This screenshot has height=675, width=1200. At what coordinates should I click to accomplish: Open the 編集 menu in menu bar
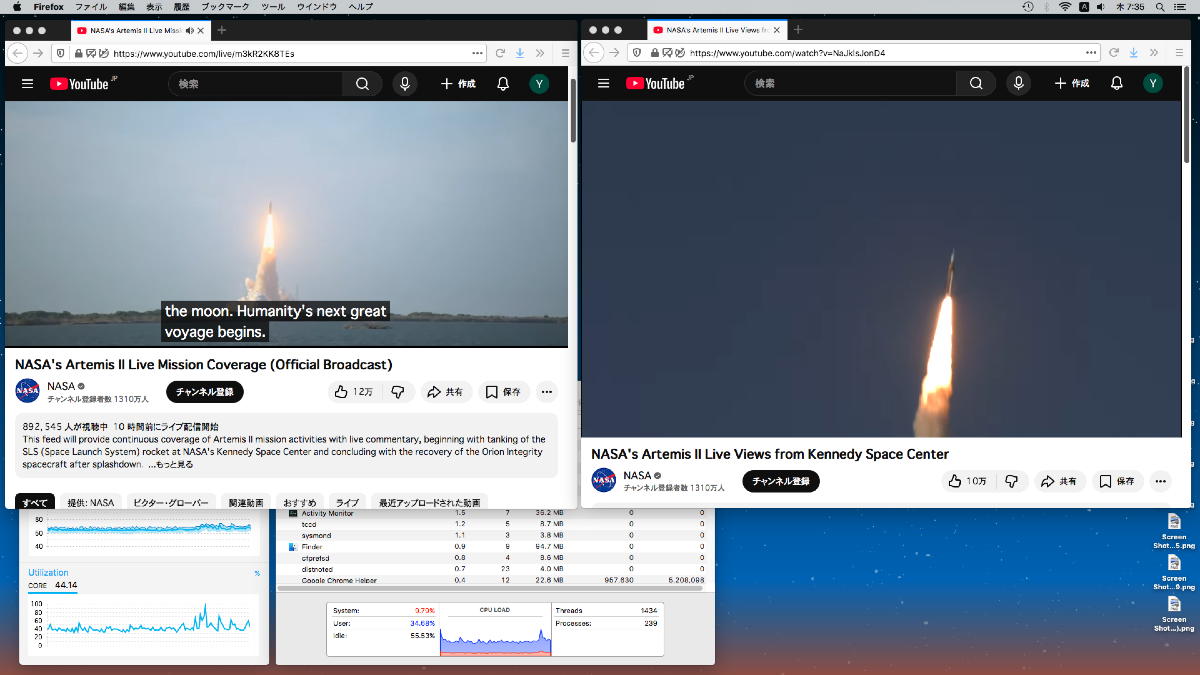(x=126, y=7)
